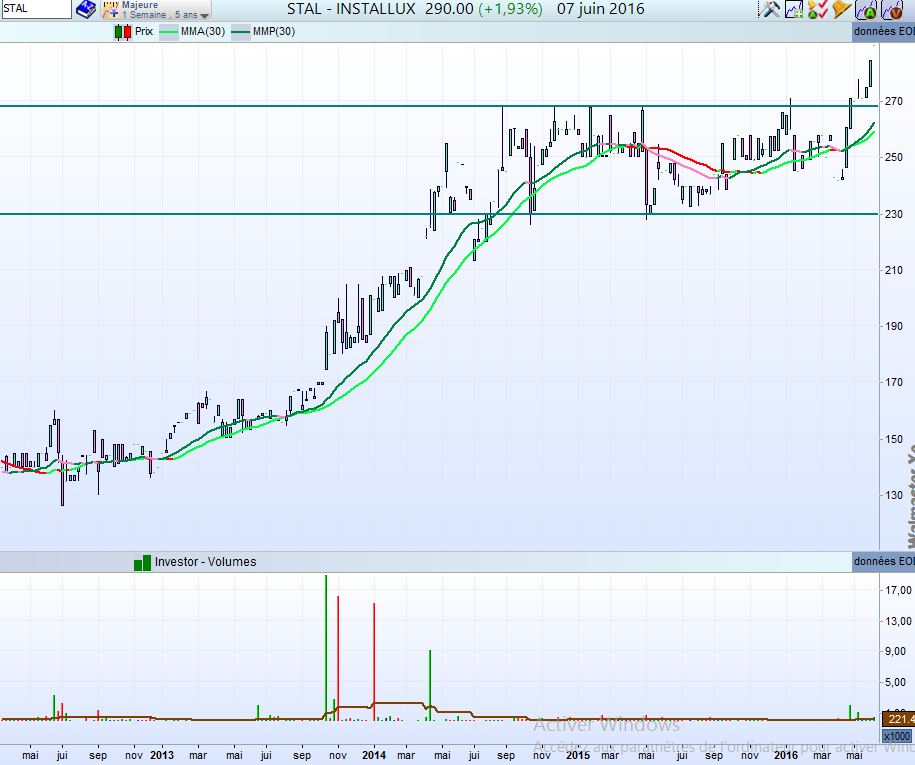
Task: Click the 2013 year label on time axis
Action: pyautogui.click(x=162, y=755)
